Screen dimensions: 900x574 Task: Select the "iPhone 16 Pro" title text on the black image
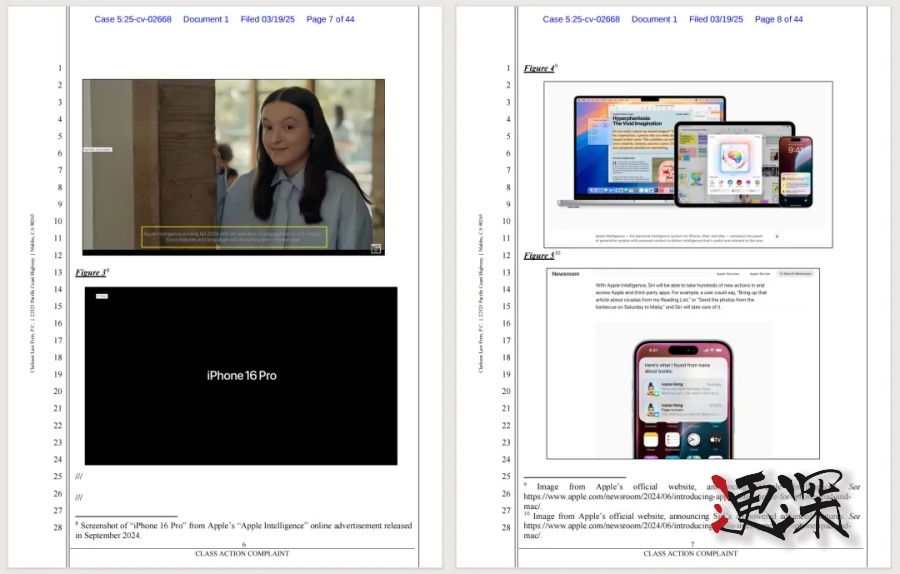[241, 376]
